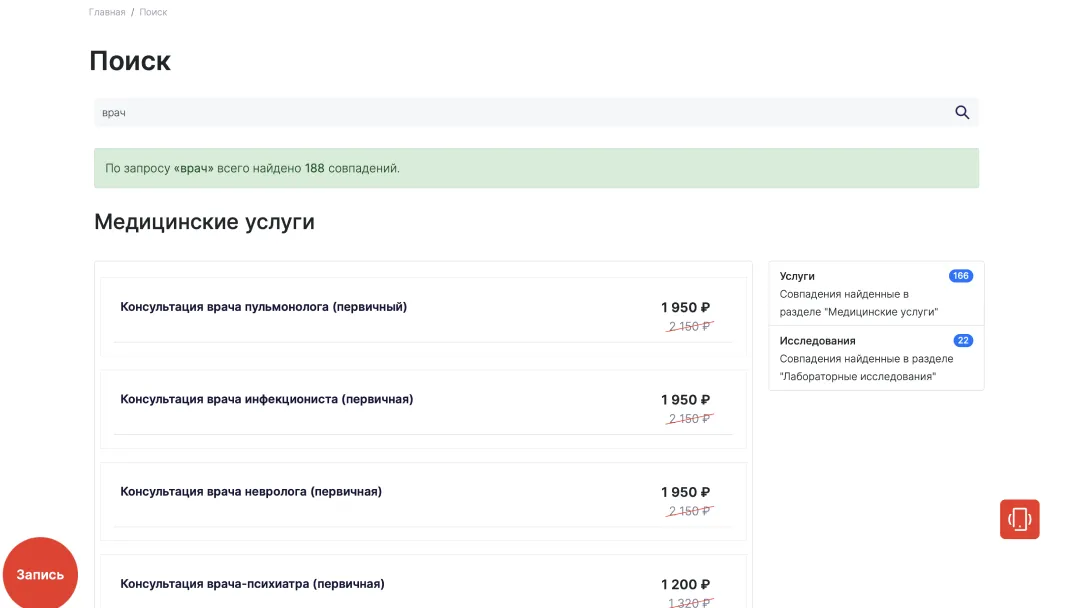Open Консультация врача инфекциониста (первичная)
Screen dimensions: 1084x608
coord(267,399)
